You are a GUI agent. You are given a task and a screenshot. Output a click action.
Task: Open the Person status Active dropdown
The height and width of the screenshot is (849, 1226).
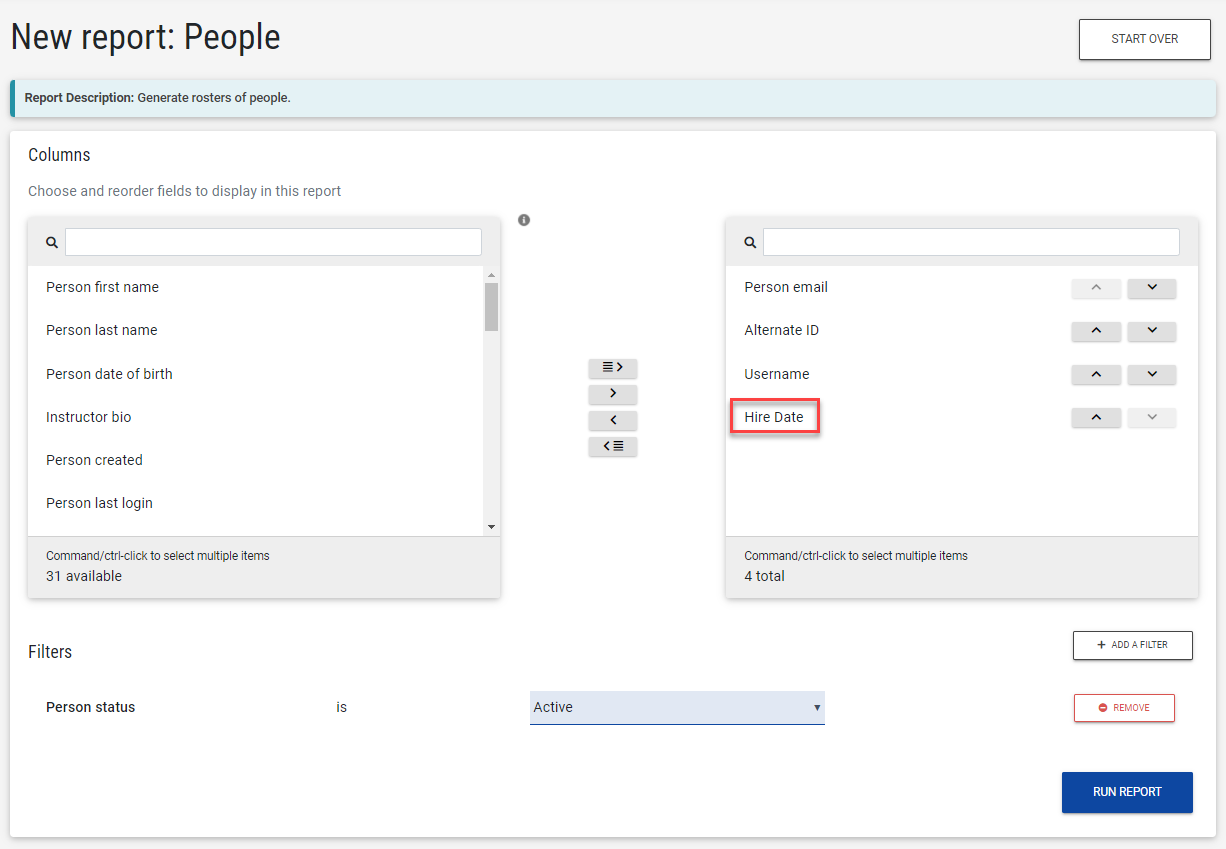[677, 707]
